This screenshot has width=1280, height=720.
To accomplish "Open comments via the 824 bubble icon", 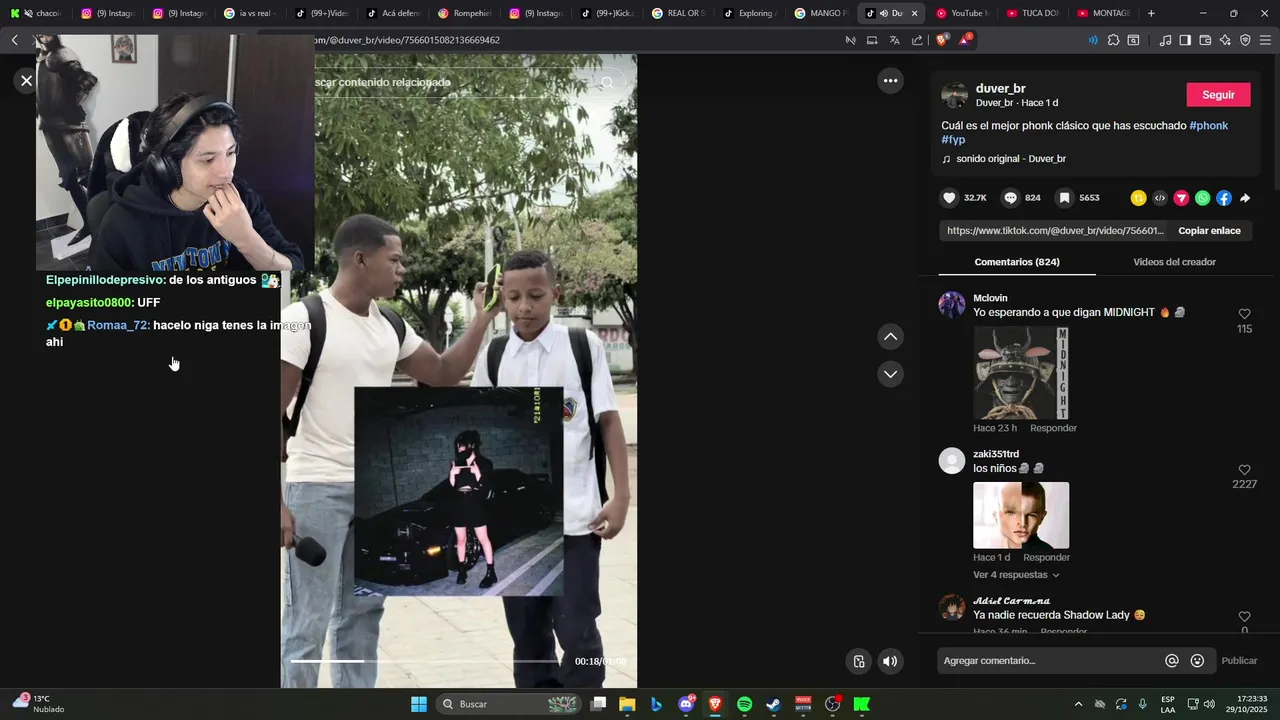I will tap(1011, 198).
